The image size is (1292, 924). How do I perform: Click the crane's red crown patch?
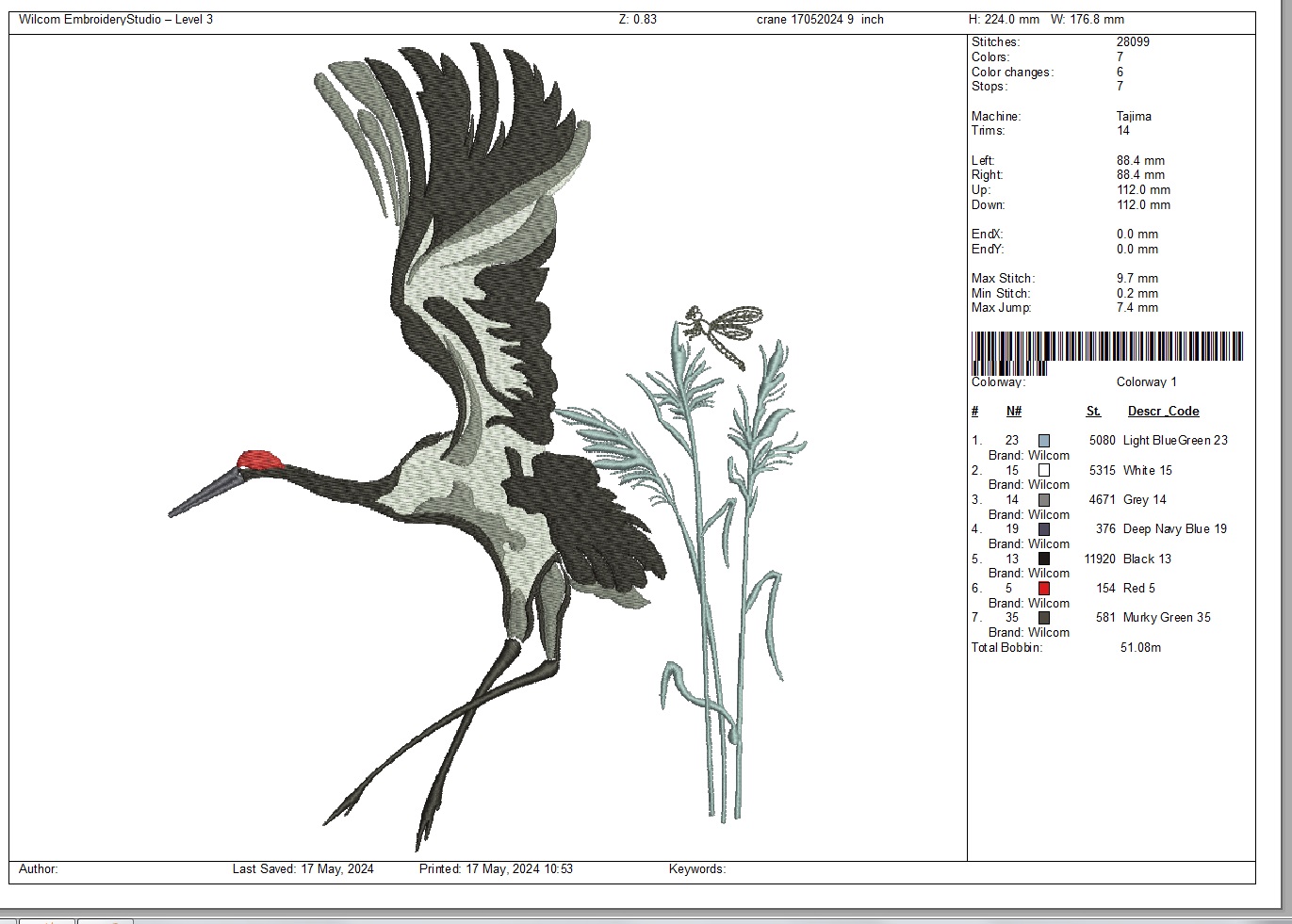(260, 461)
